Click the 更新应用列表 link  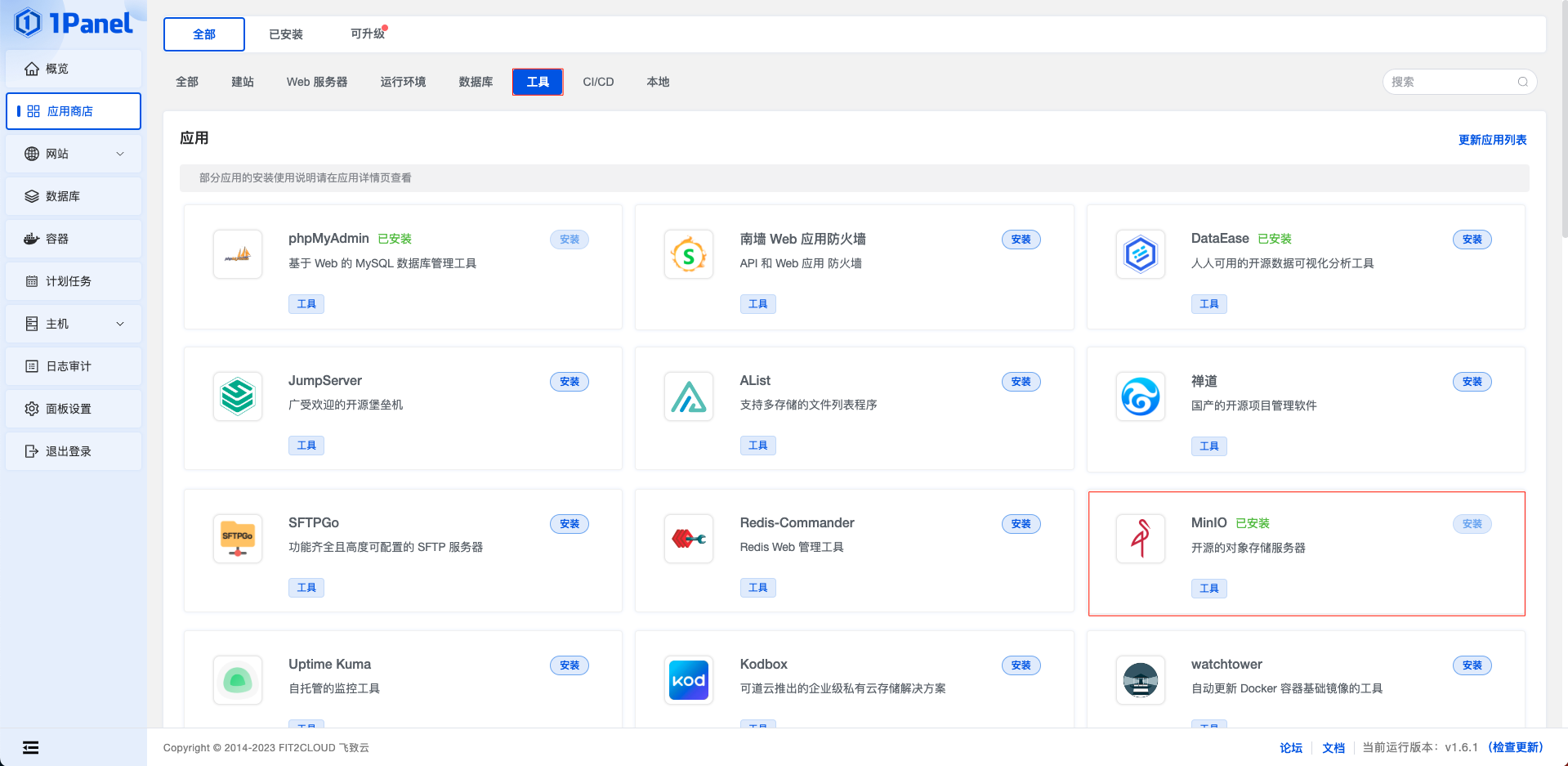1492,140
